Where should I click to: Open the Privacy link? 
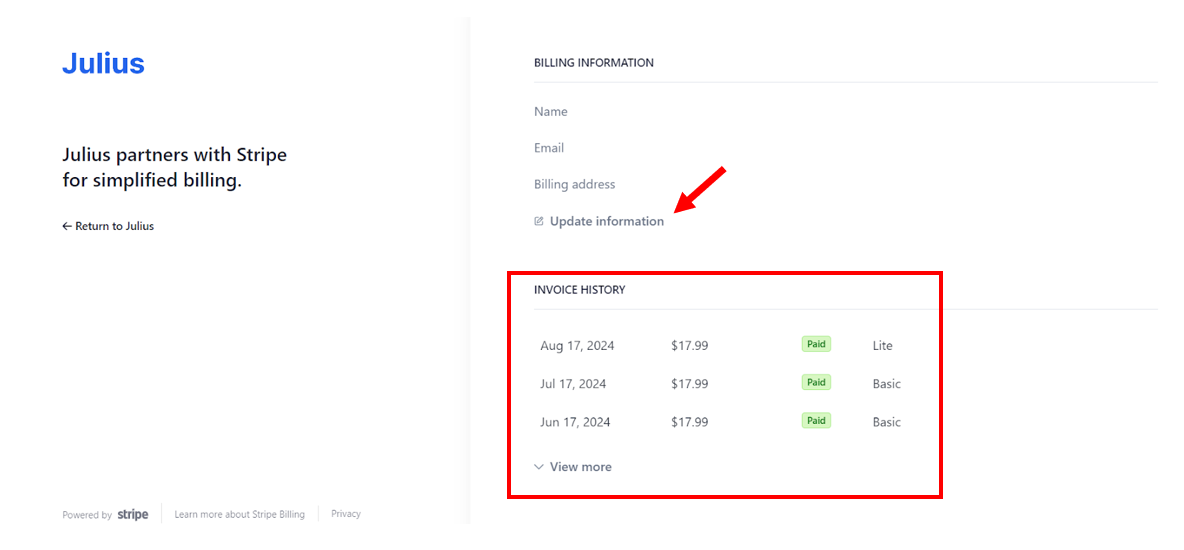click(x=346, y=514)
